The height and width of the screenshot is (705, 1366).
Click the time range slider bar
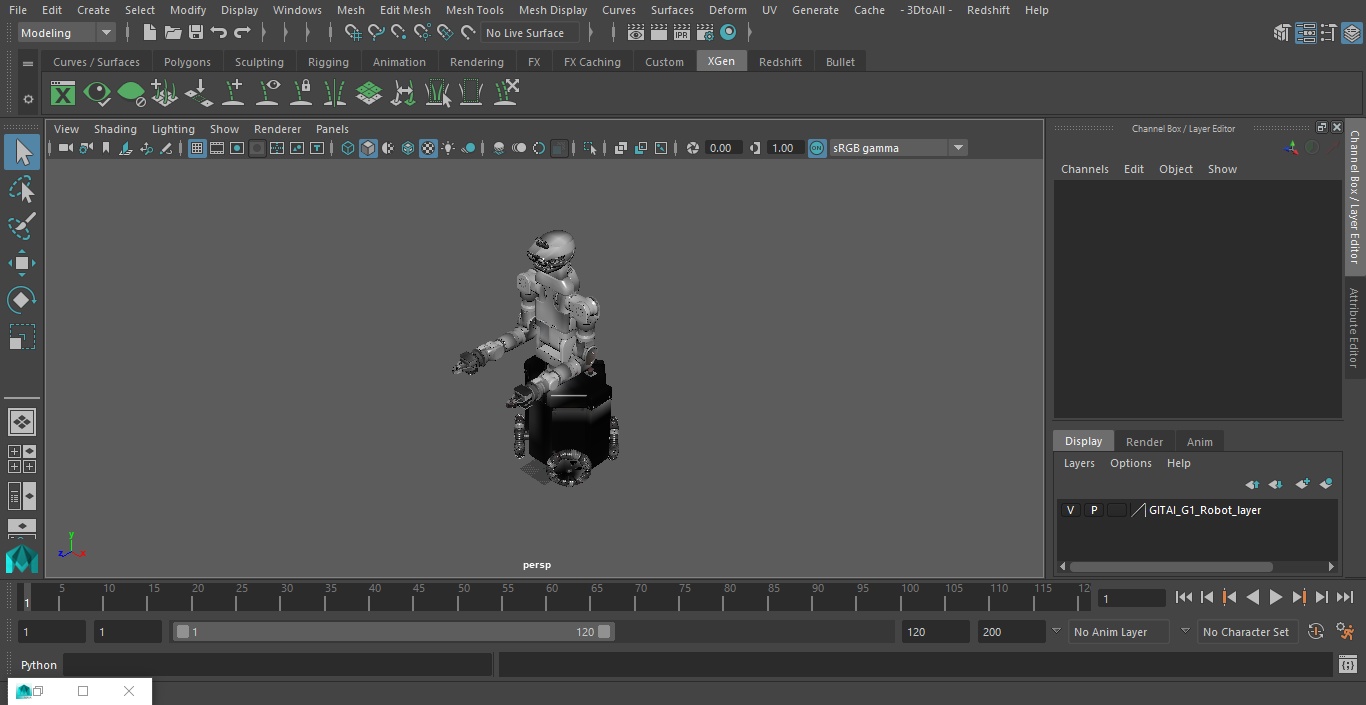tap(393, 632)
